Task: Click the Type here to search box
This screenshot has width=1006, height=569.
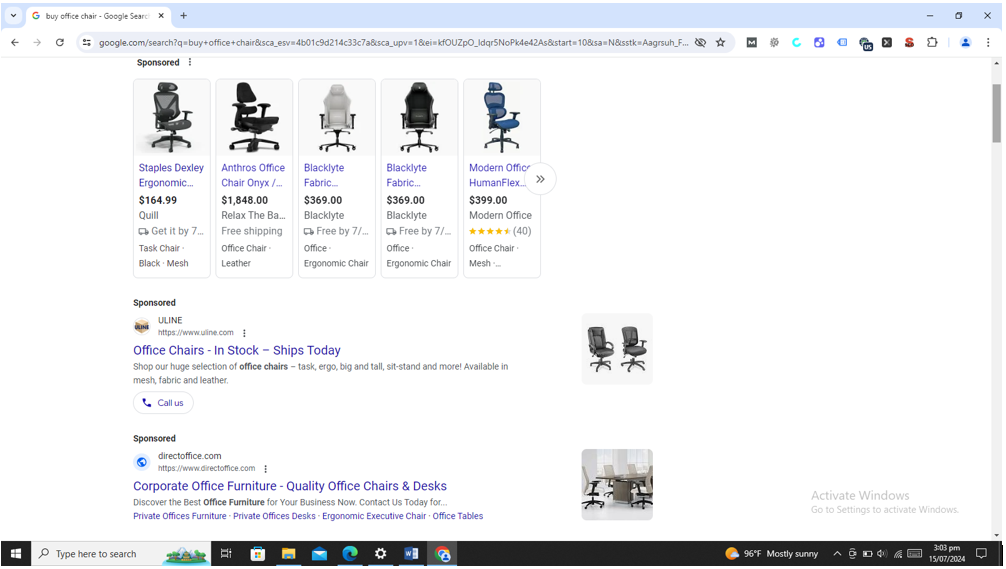Action: tap(122, 554)
